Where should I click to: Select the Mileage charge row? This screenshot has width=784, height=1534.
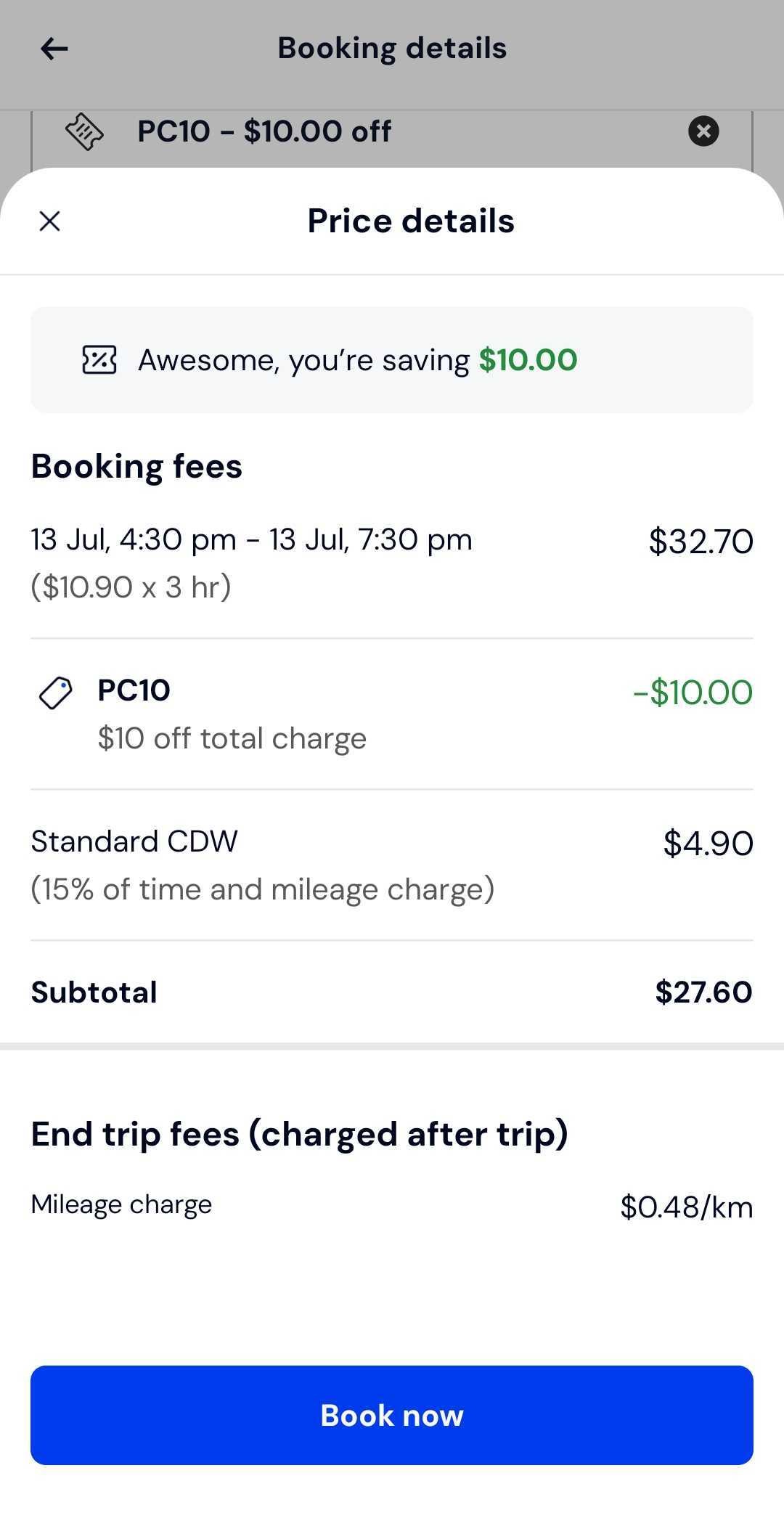392,1205
